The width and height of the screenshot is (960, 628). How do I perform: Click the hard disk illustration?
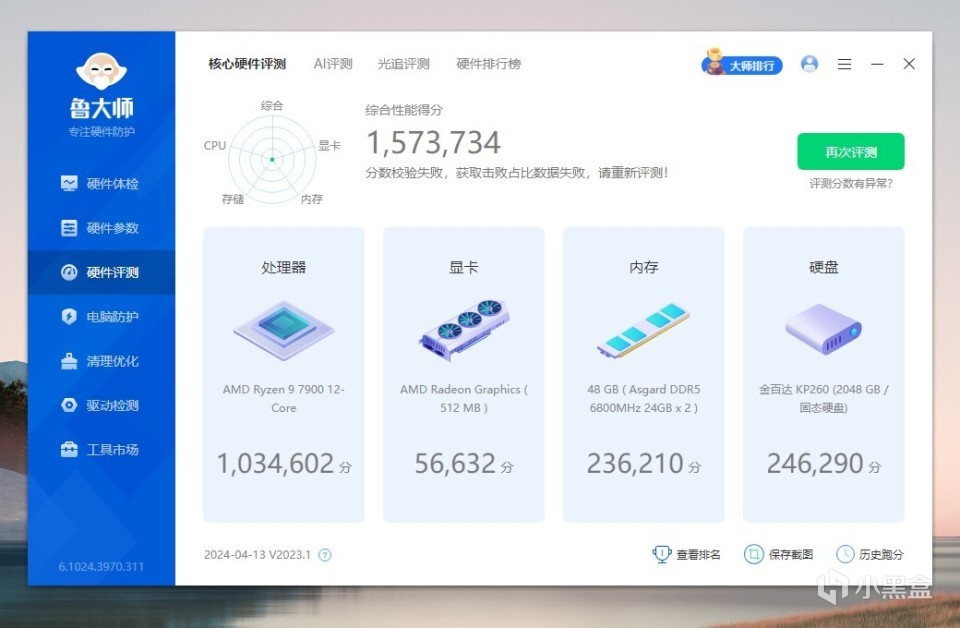823,329
